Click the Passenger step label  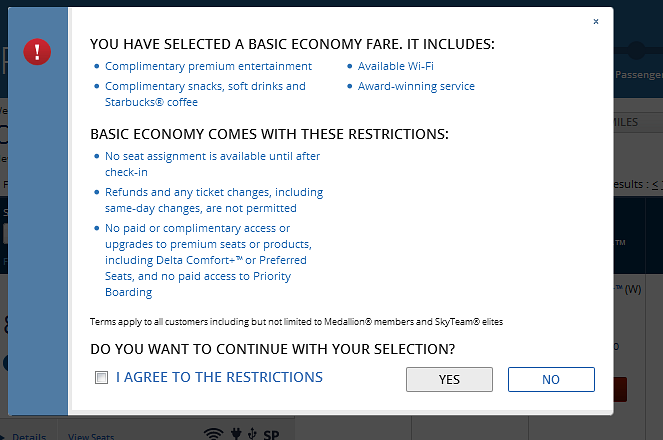[639, 75]
